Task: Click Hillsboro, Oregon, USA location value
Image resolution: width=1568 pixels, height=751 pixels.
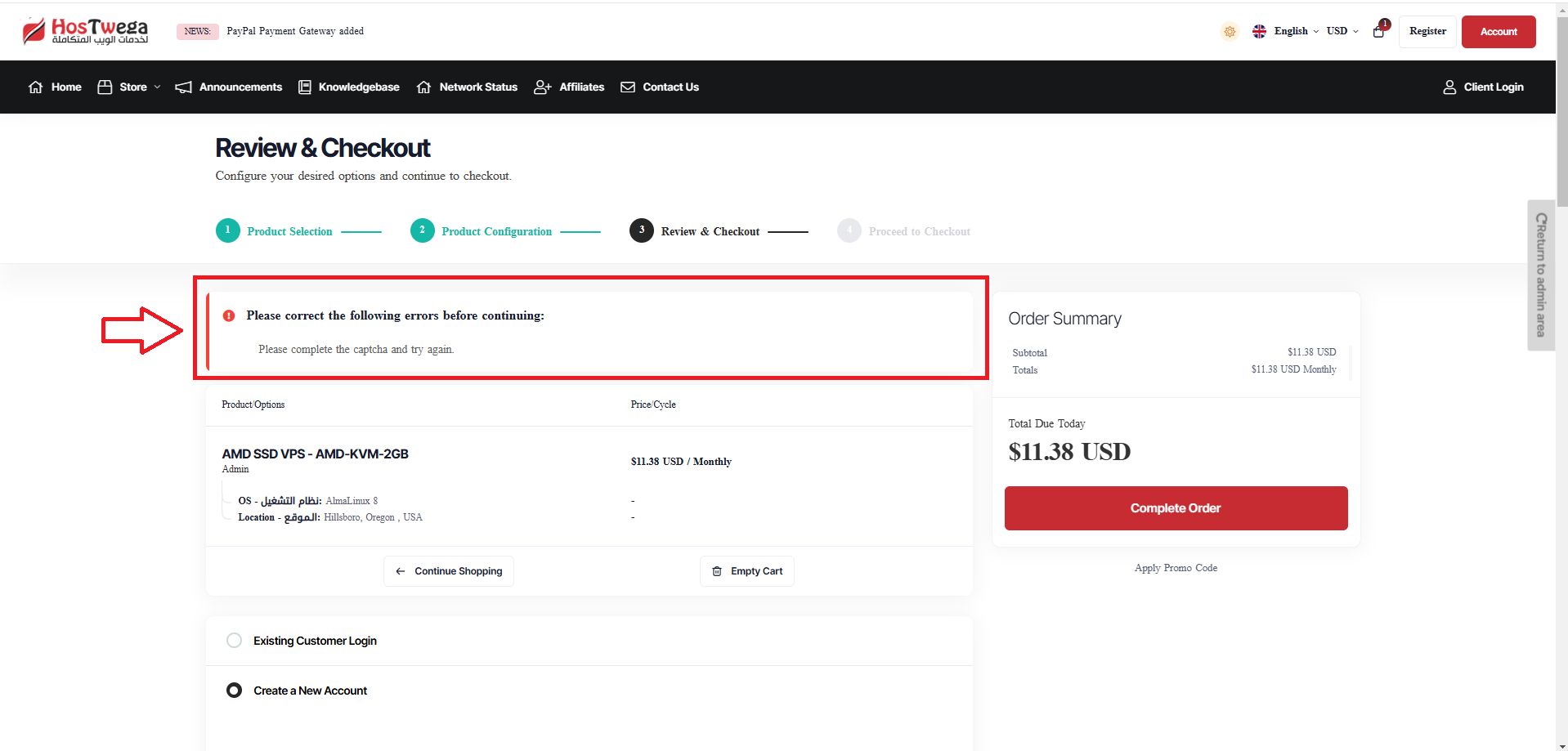Action: 373,517
